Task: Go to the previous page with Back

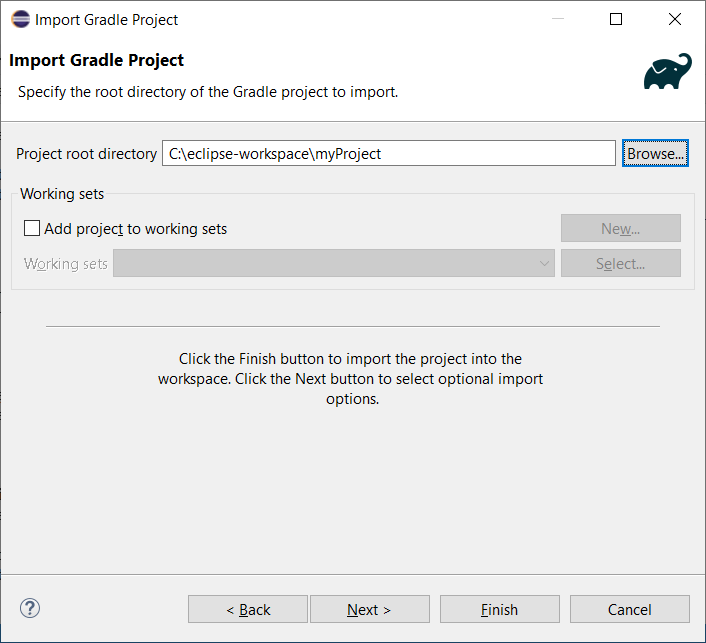Action: (x=248, y=610)
